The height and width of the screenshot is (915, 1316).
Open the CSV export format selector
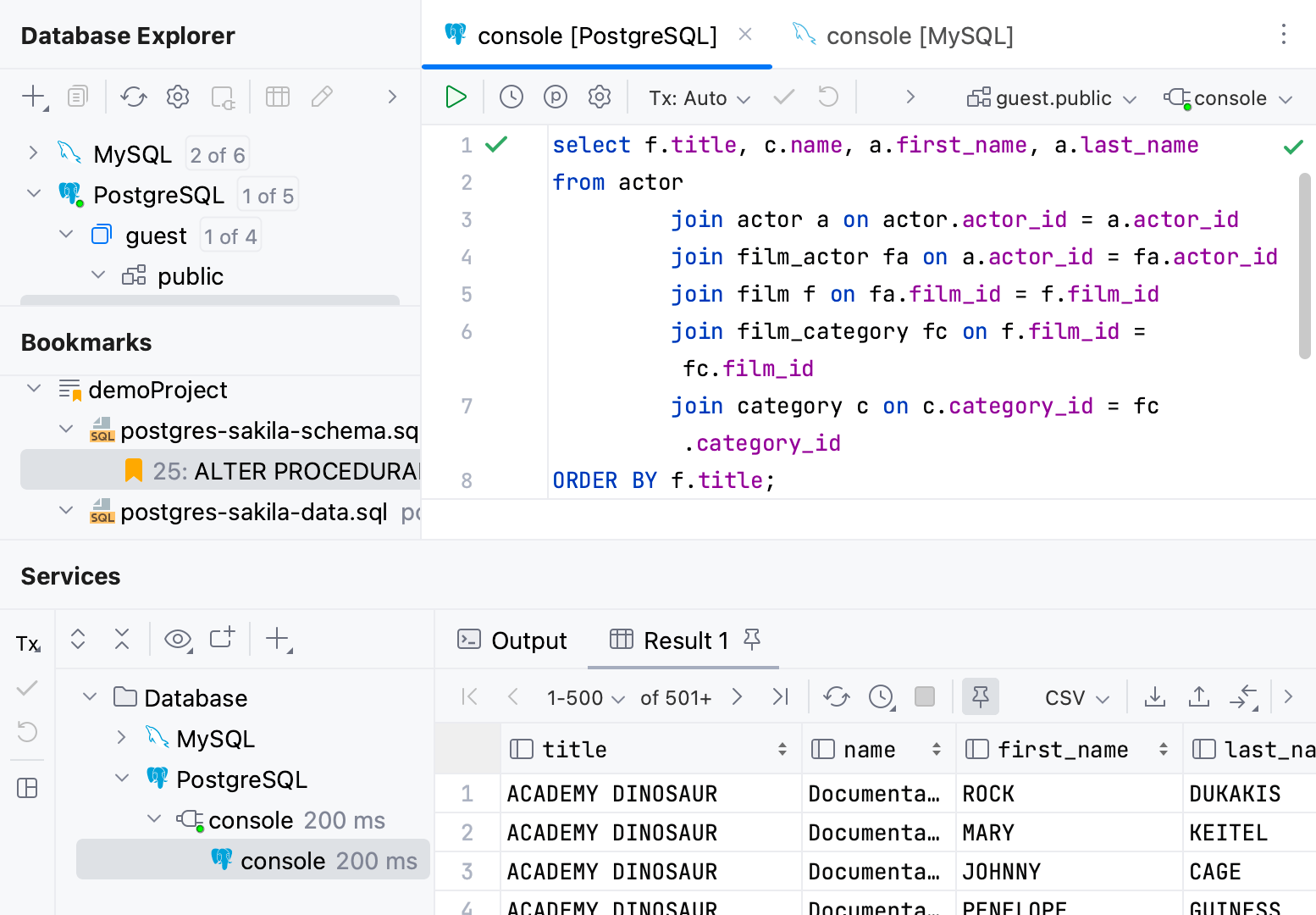pos(1076,698)
